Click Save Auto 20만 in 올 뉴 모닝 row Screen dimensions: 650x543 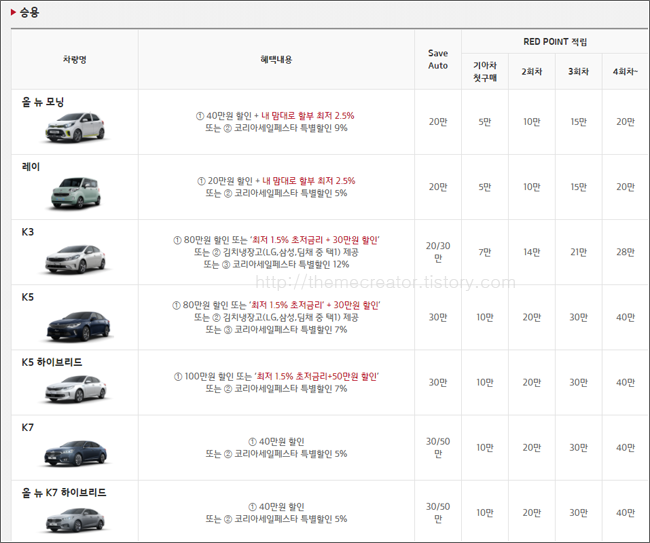point(438,122)
